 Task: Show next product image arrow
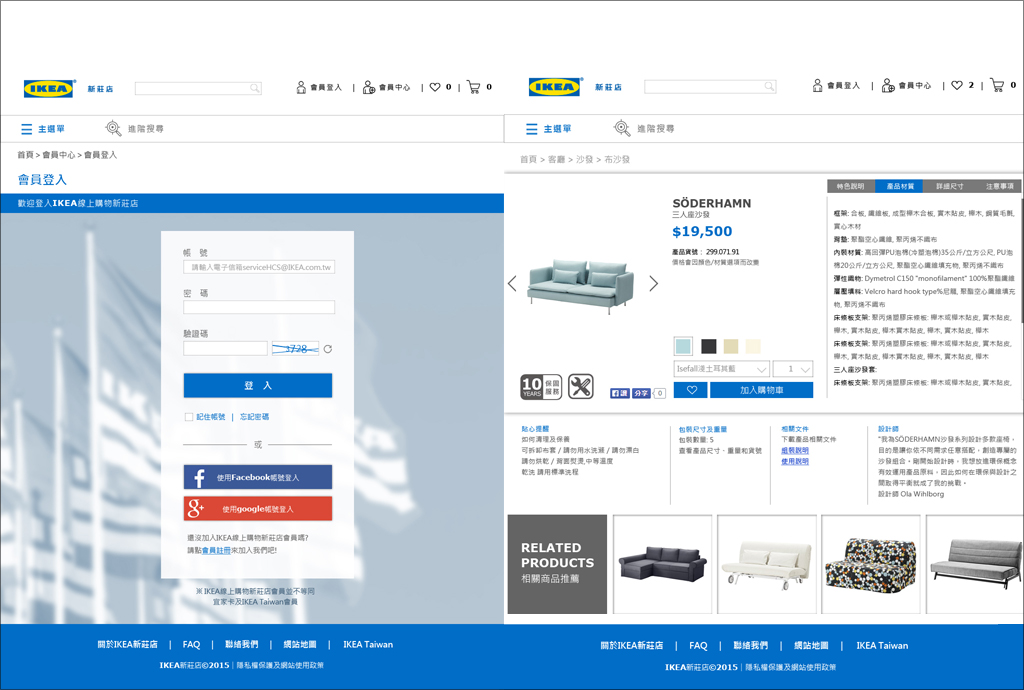pyautogui.click(x=654, y=283)
